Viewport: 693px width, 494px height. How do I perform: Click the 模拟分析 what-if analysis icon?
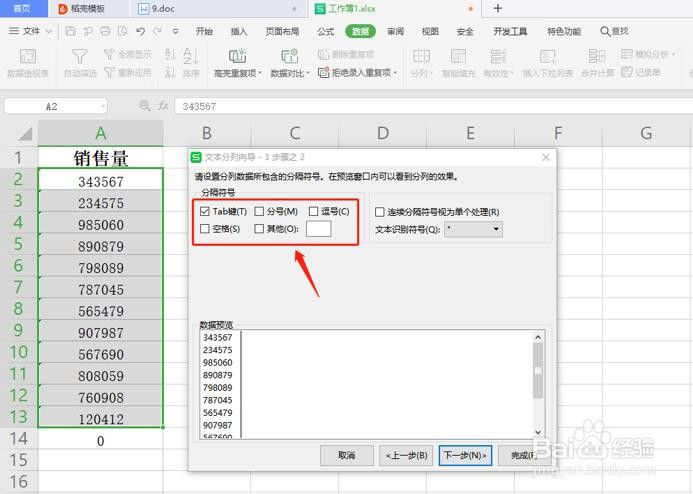[x=627, y=54]
